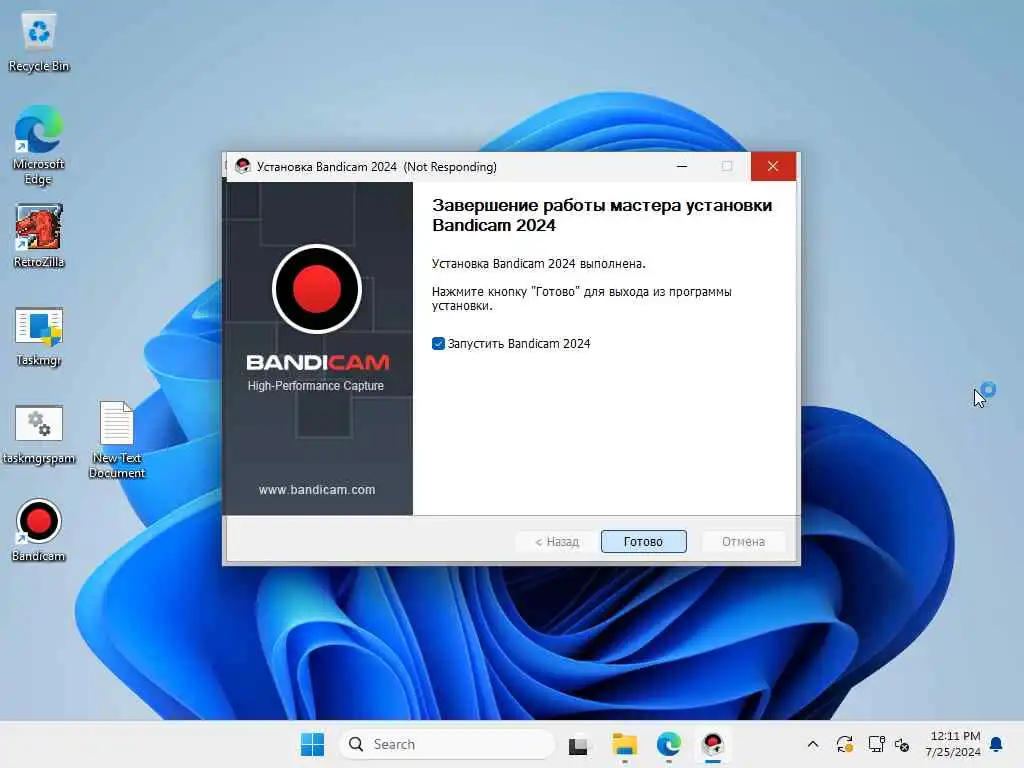The height and width of the screenshot is (768, 1024).
Task: Select the taskmgrspam desktop file
Action: point(39,434)
